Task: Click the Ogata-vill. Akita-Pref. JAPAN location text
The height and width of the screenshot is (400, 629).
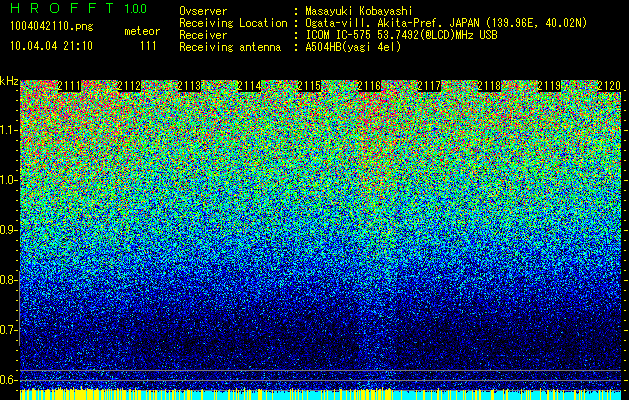Action: 446,23
